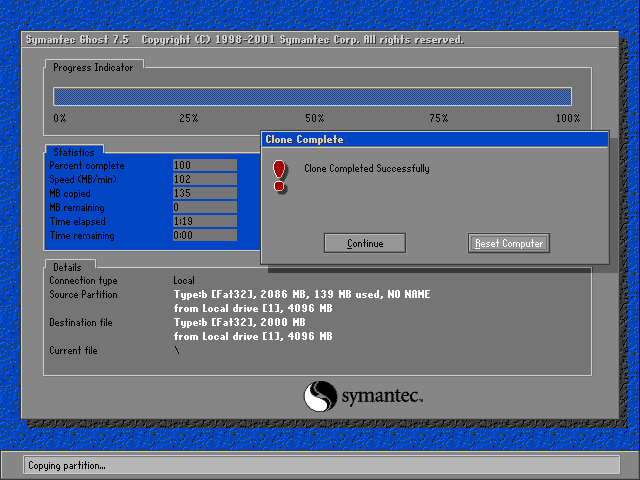Image resolution: width=640 pixels, height=480 pixels.
Task: Click the 'Source Partition' label
Action: 83,295
